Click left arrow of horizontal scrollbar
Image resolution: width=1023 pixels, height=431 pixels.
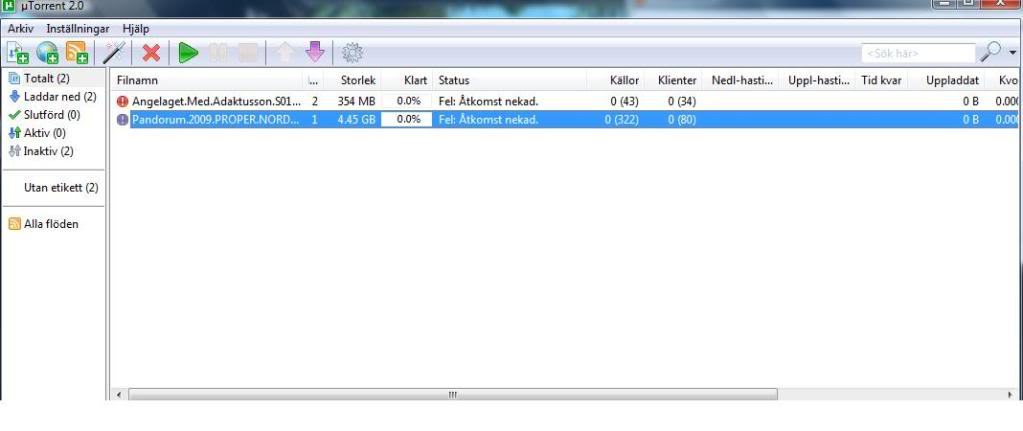119,394
